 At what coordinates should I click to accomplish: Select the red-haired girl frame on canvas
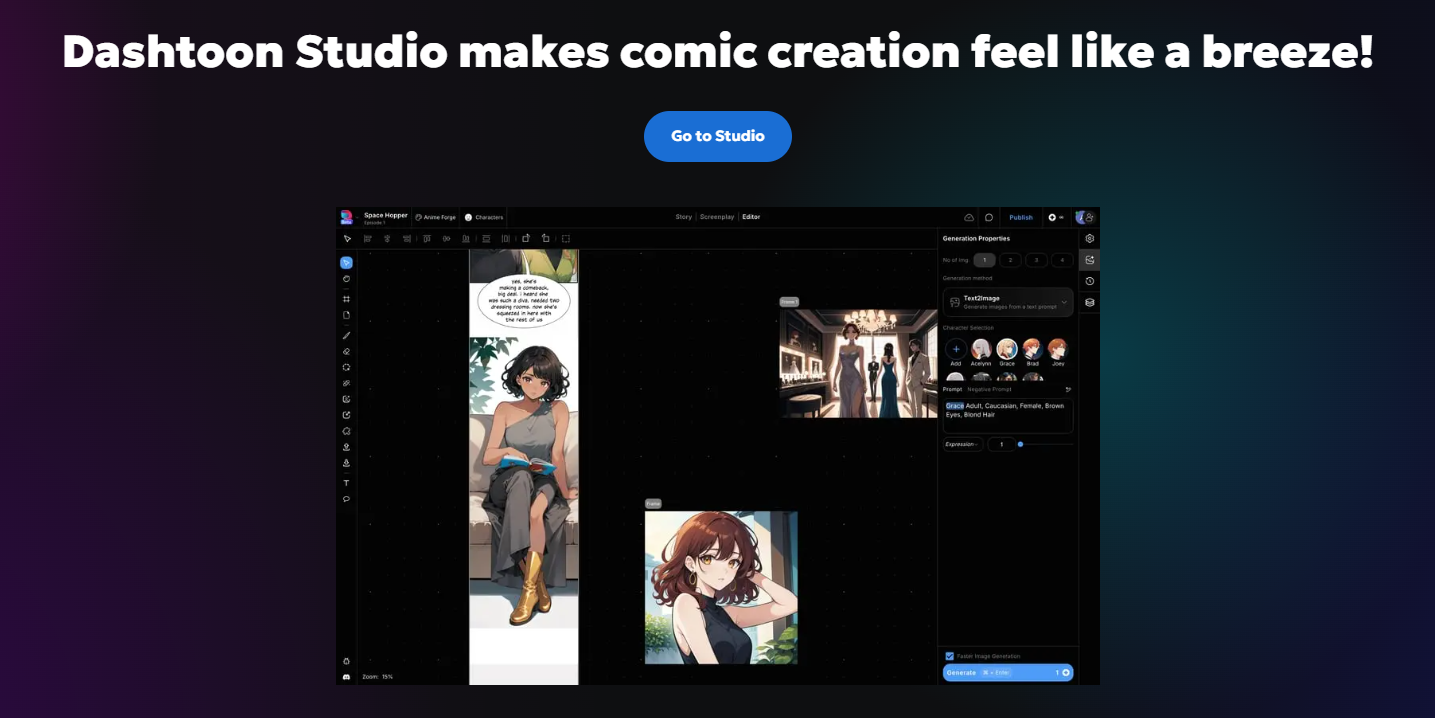click(x=721, y=587)
